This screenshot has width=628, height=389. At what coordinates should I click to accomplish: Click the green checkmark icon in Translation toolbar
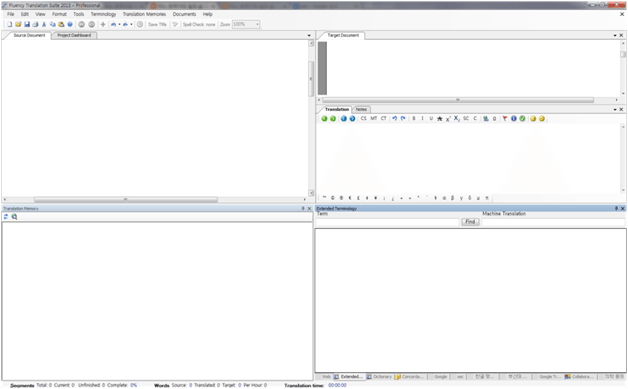pyautogui.click(x=522, y=119)
